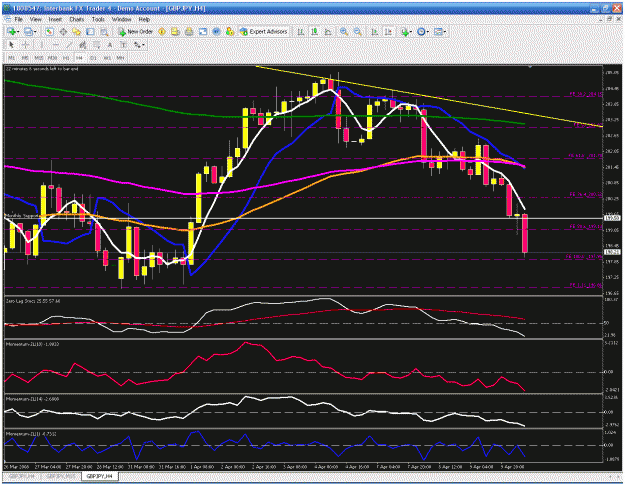Zoom out of the chart
The image size is (625, 484).
point(358,31)
